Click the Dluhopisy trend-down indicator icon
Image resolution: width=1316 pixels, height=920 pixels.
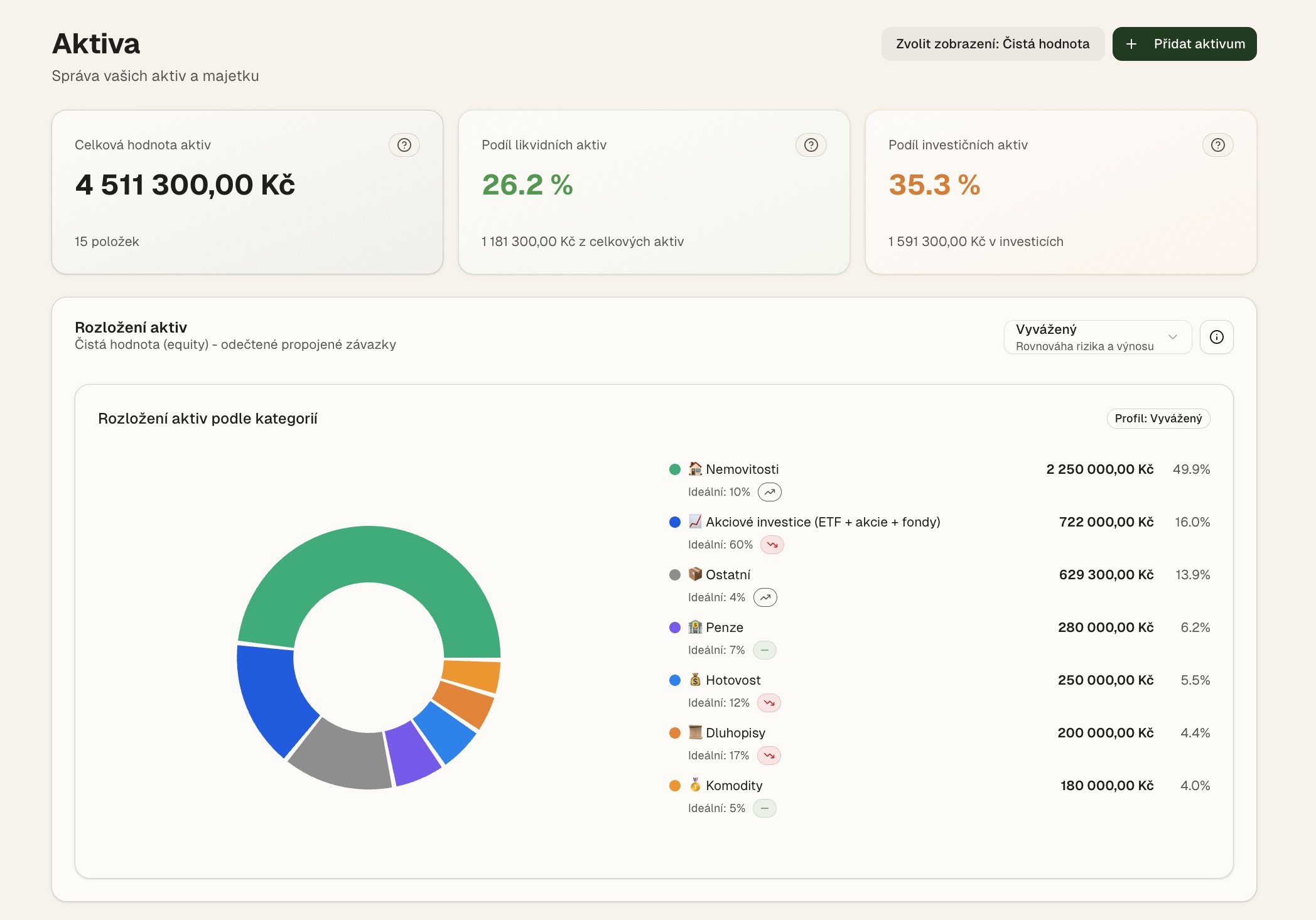pos(769,756)
